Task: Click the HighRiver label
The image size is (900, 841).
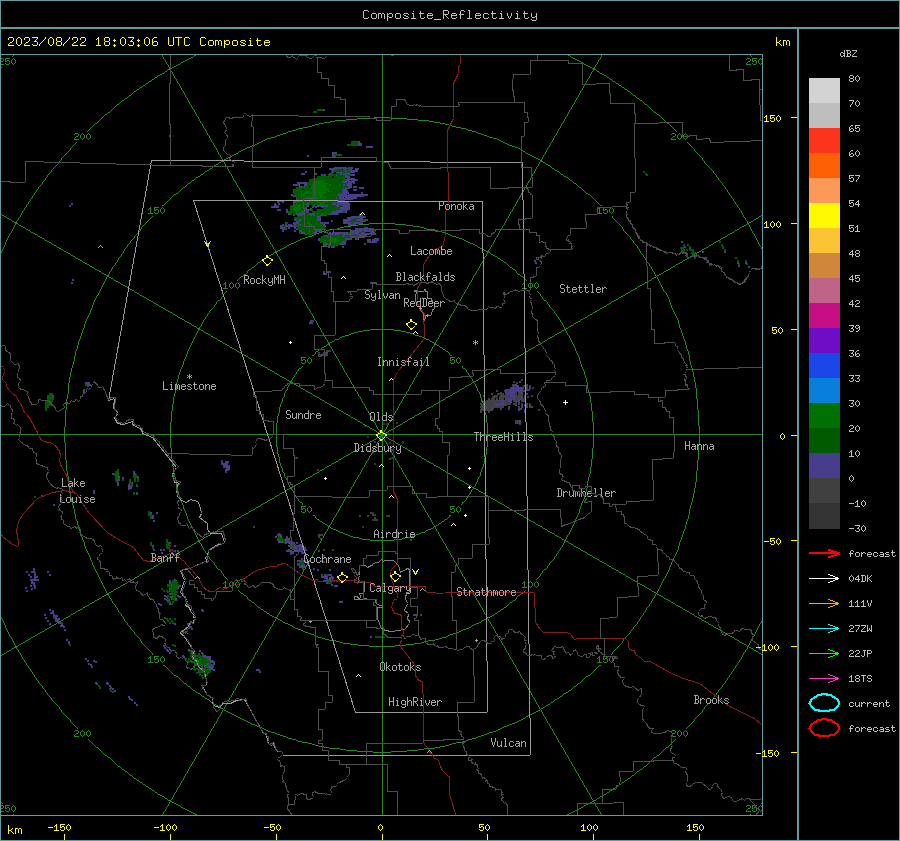Action: [414, 702]
